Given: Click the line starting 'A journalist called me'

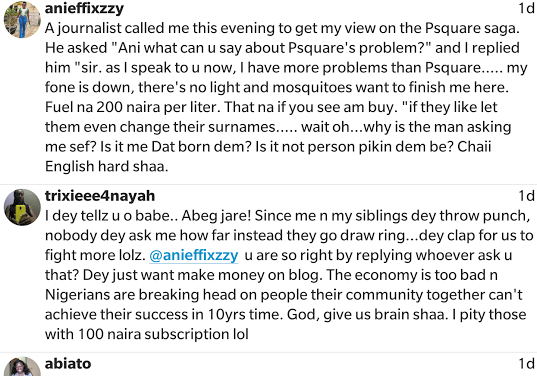Looking at the screenshot, I should 282,28.
